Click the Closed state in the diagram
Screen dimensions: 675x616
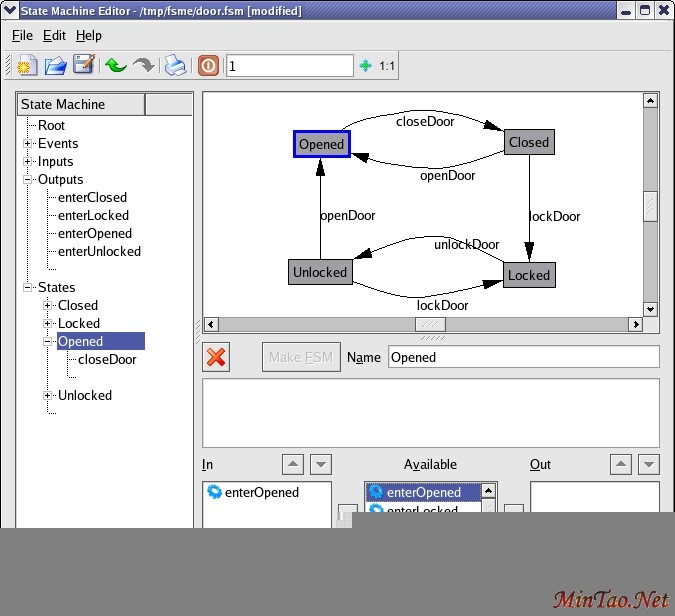tap(529, 142)
